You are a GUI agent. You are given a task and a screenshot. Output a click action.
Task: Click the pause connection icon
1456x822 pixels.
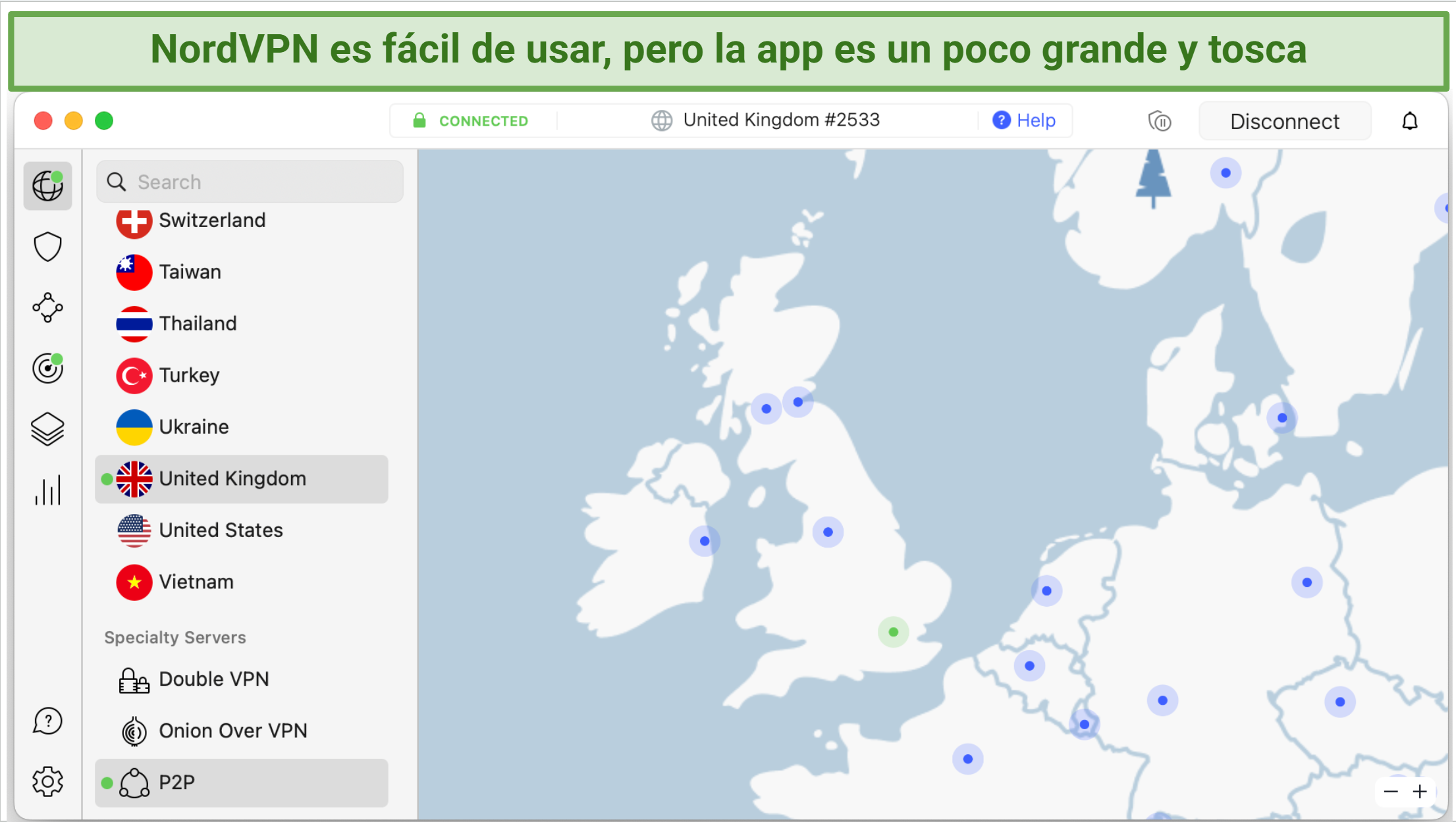(x=1160, y=121)
